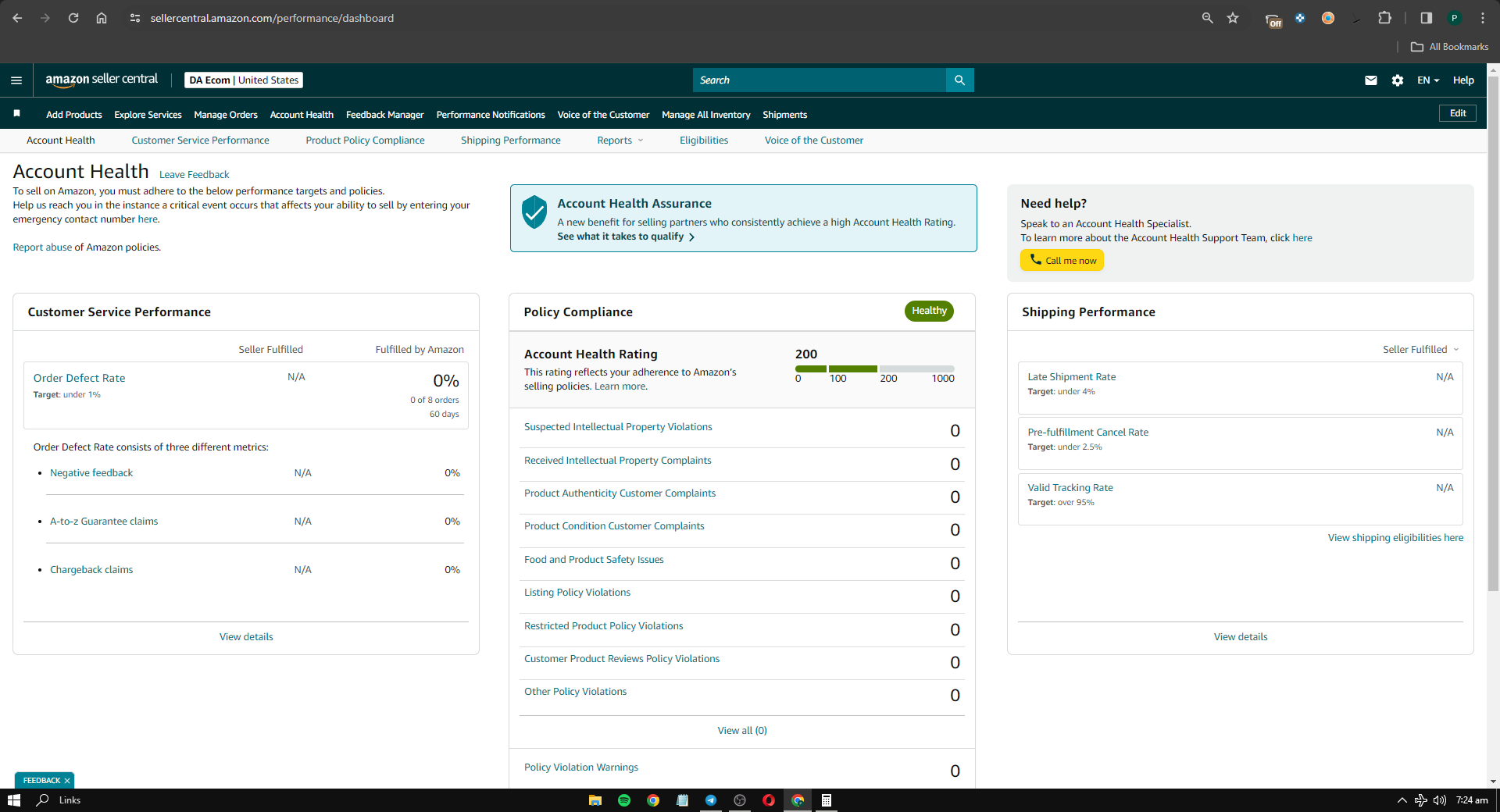Click the Windows Start button

(14, 800)
